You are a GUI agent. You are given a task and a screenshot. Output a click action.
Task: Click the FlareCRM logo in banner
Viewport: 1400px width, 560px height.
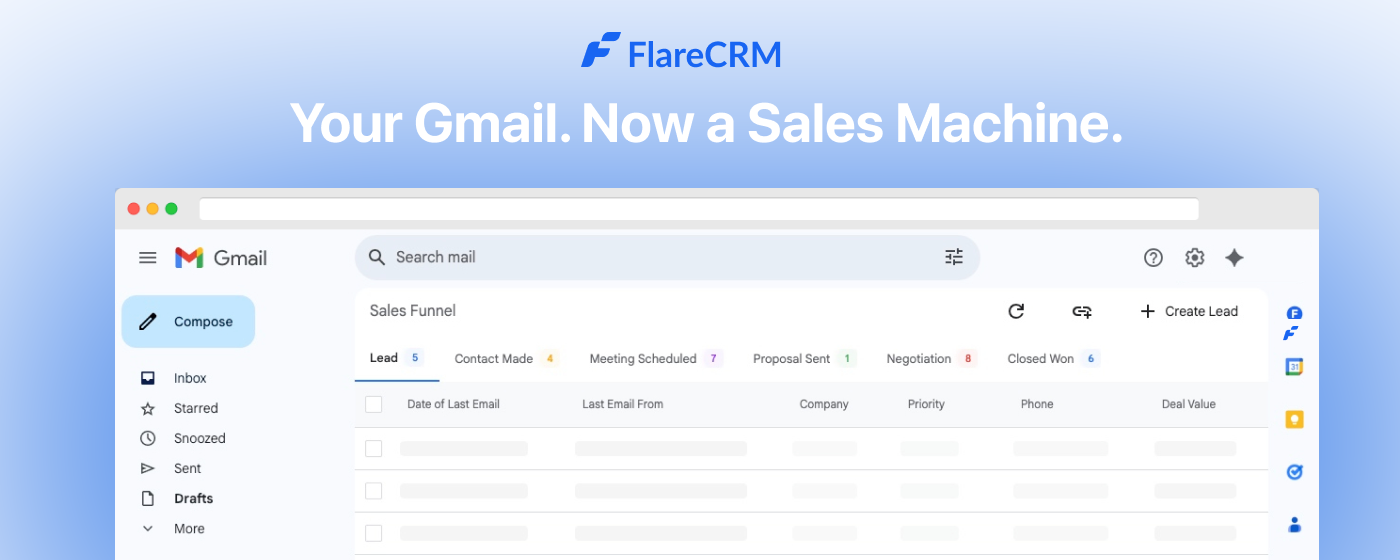coord(681,52)
